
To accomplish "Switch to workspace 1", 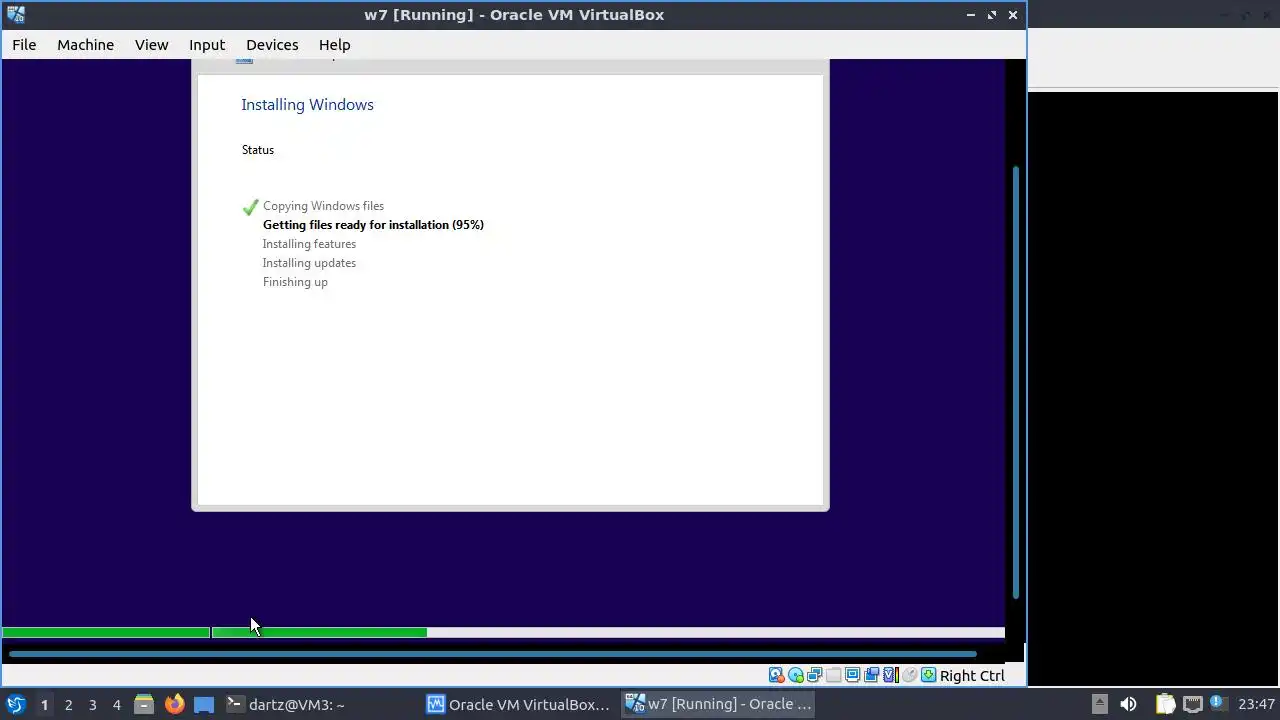I will click(x=44, y=704).
